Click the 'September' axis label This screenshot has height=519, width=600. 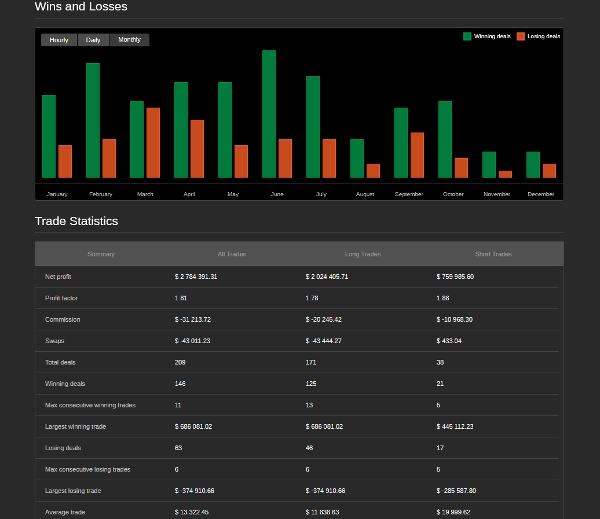(409, 194)
